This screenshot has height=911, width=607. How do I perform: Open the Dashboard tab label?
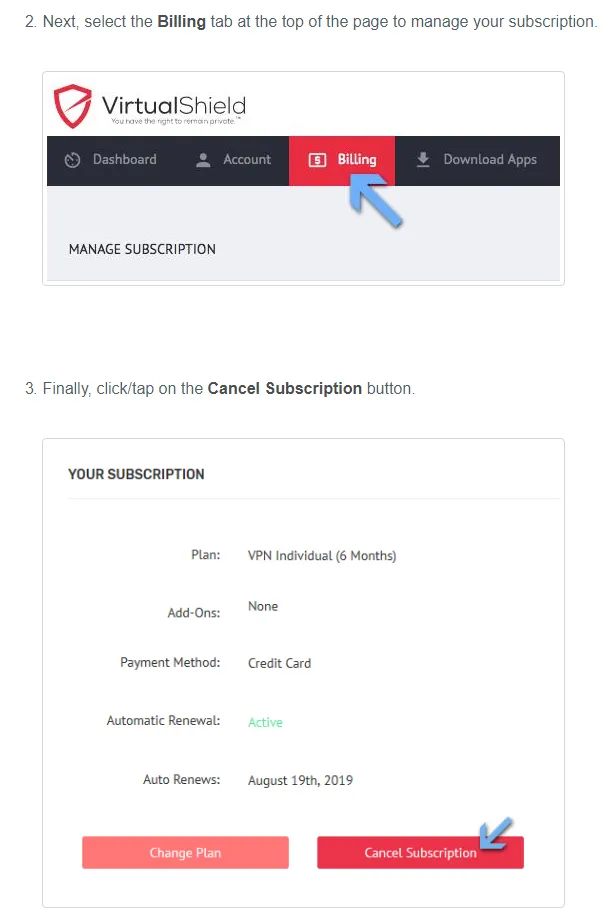124,159
